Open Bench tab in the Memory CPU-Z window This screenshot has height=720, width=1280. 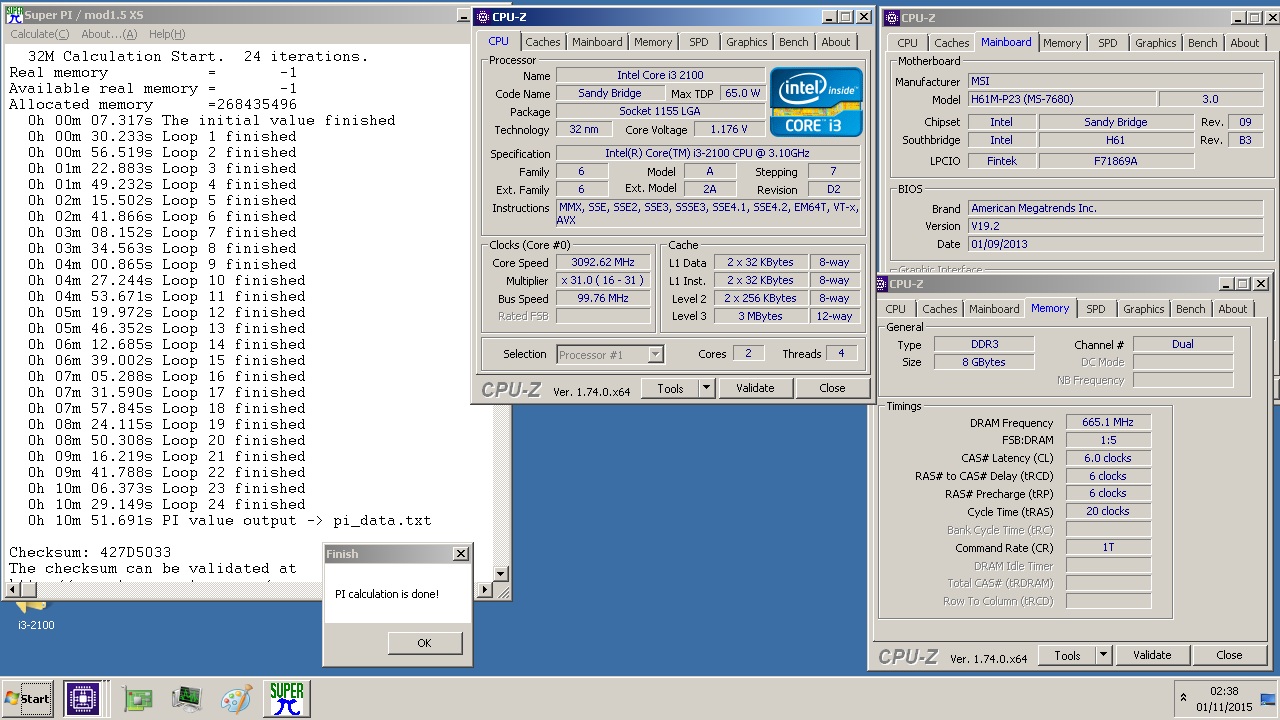pos(1191,309)
